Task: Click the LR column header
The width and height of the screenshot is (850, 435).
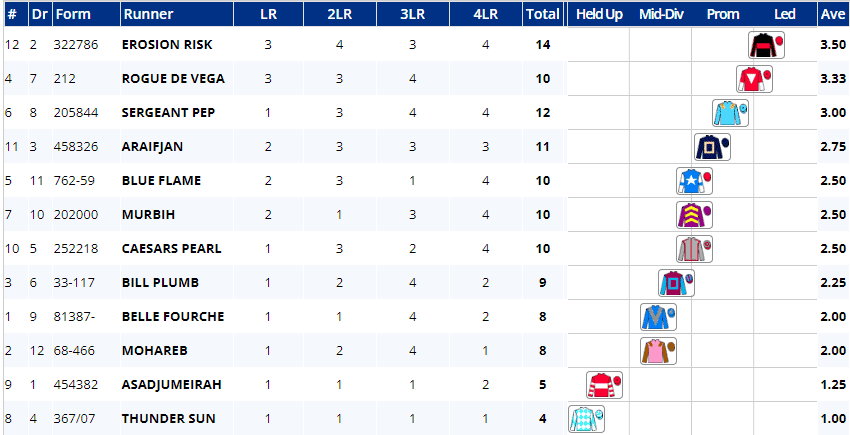Action: [268, 15]
